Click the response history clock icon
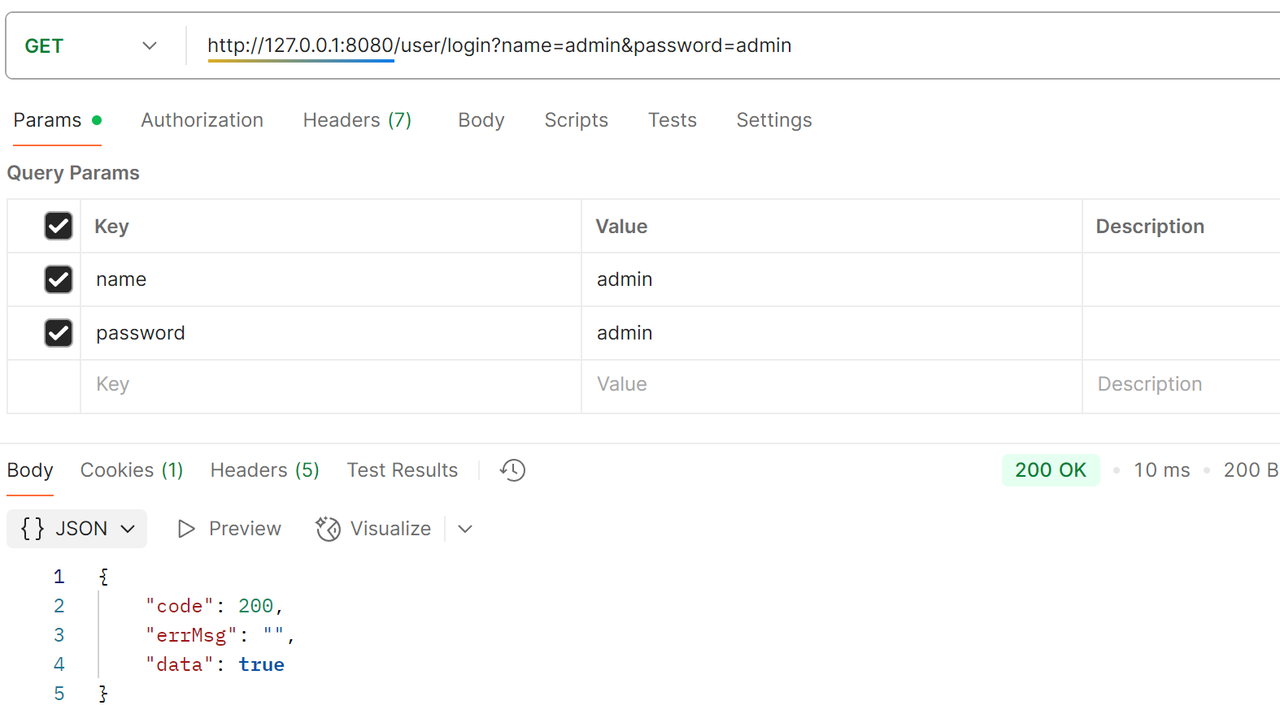This screenshot has height=705, width=1280. point(513,470)
